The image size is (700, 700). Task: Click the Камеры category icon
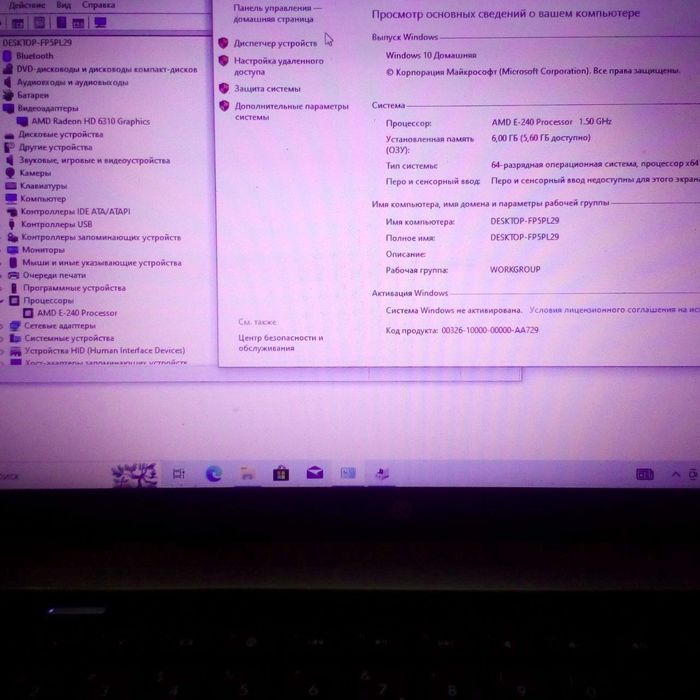10,173
